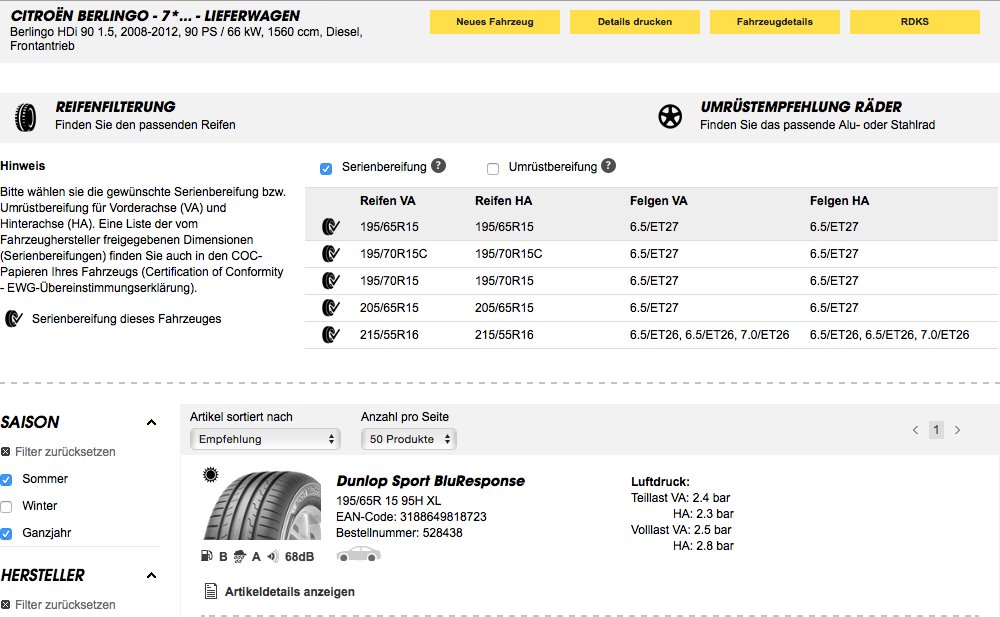
Task: Click the Neues Fahrzeug button
Action: pyautogui.click(x=495, y=22)
